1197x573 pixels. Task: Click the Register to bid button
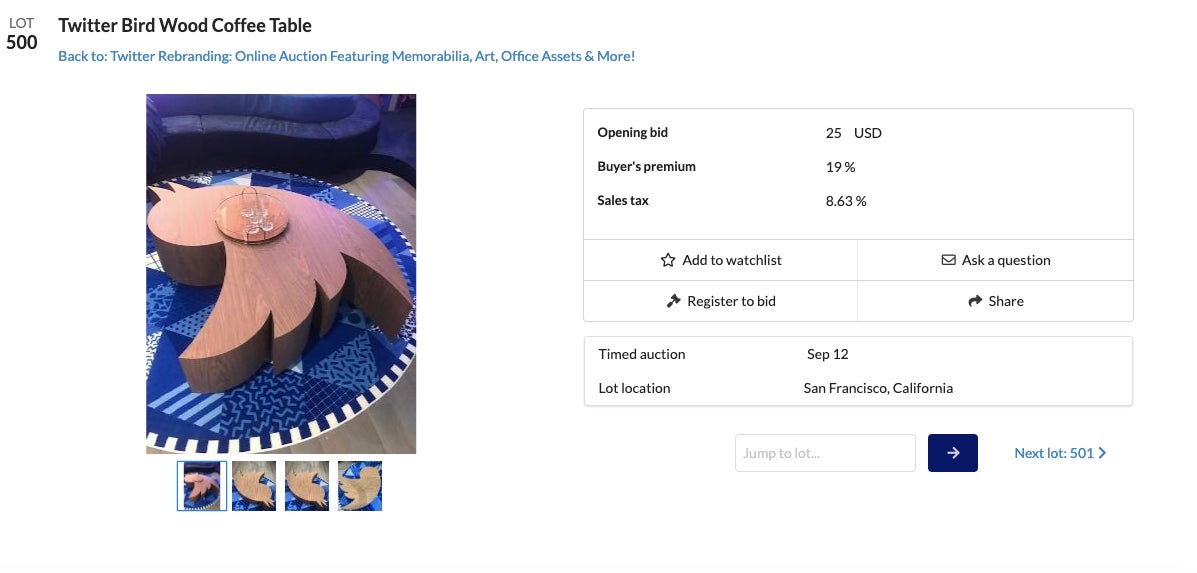(731, 301)
